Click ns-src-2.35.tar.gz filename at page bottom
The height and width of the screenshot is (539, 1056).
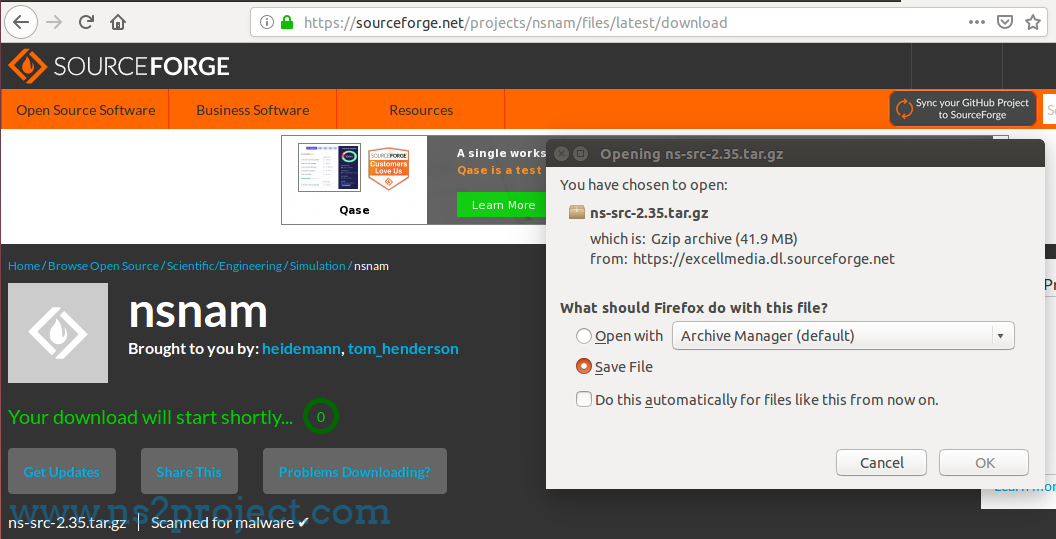pyautogui.click(x=67, y=523)
